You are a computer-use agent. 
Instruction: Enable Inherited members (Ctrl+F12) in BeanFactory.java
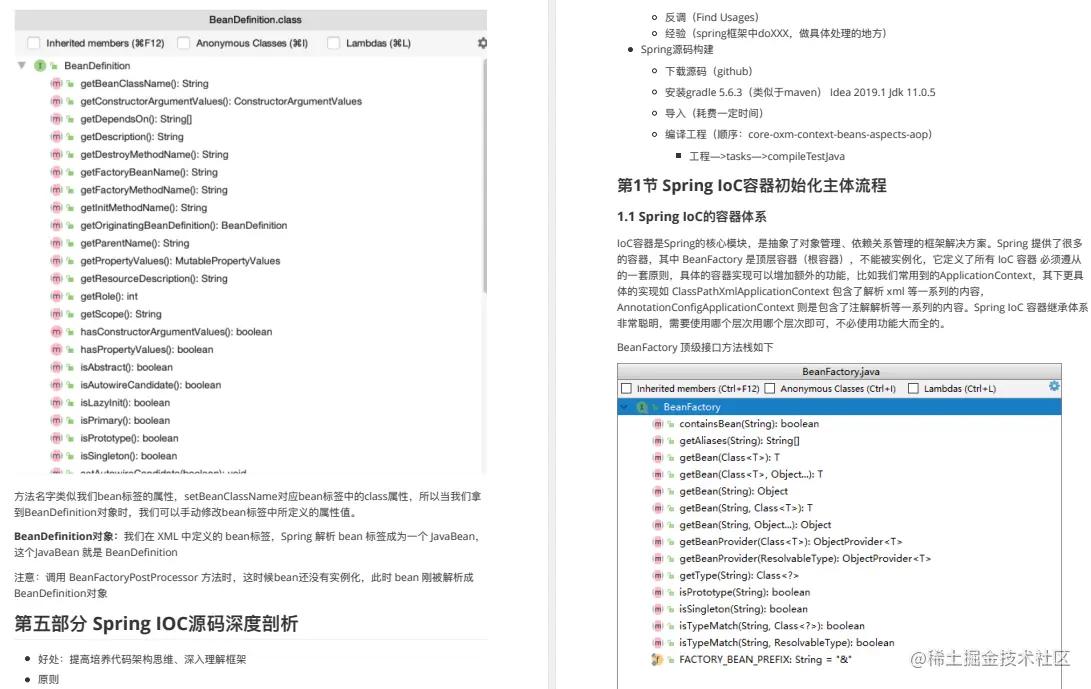[626, 388]
